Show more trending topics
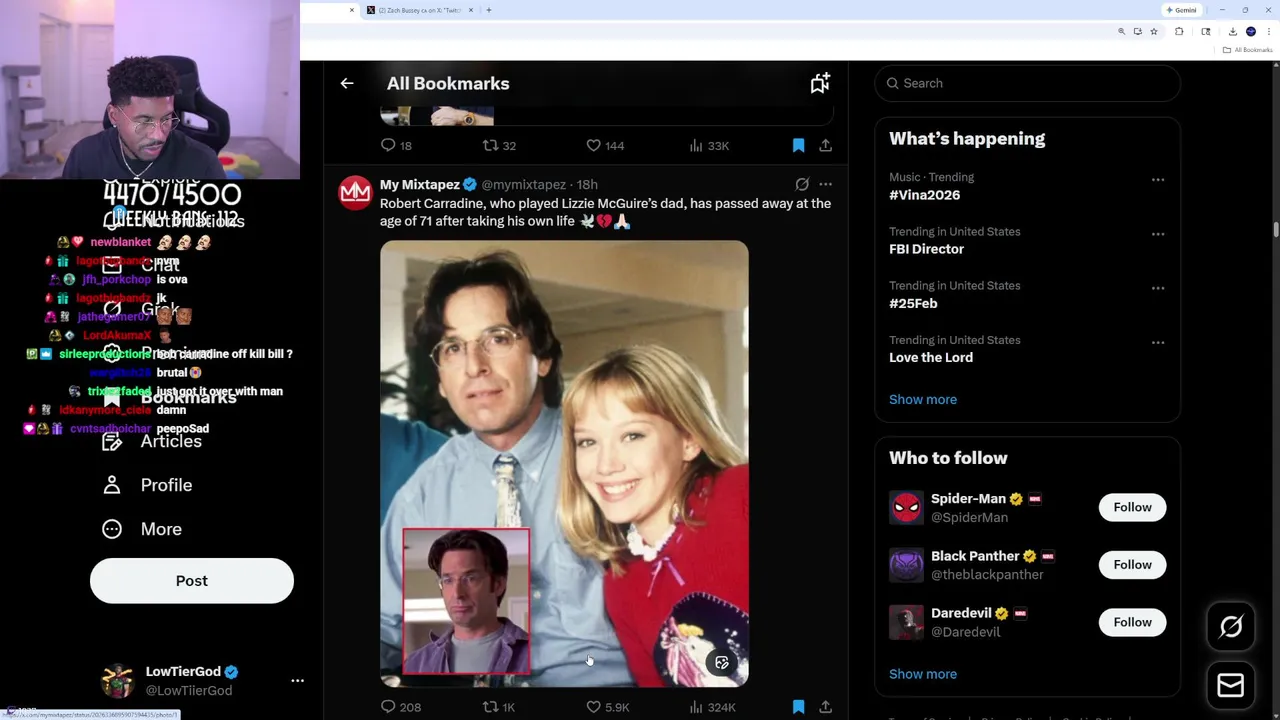The width and height of the screenshot is (1280, 720). pyautogui.click(x=923, y=399)
